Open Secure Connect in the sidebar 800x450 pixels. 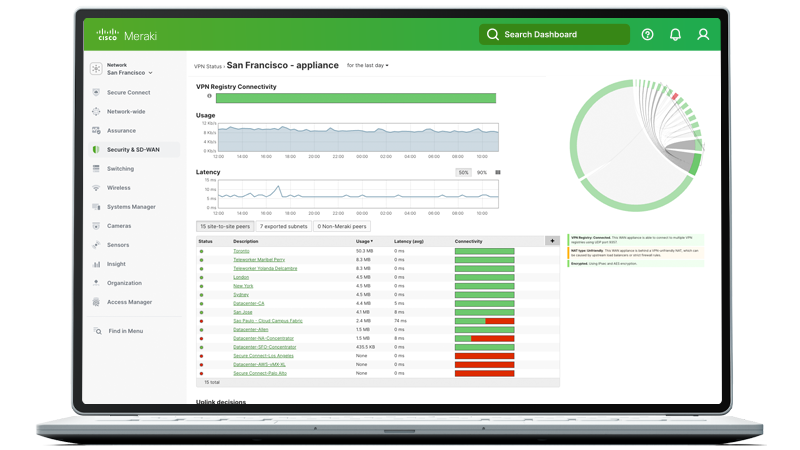pyautogui.click(x=129, y=92)
